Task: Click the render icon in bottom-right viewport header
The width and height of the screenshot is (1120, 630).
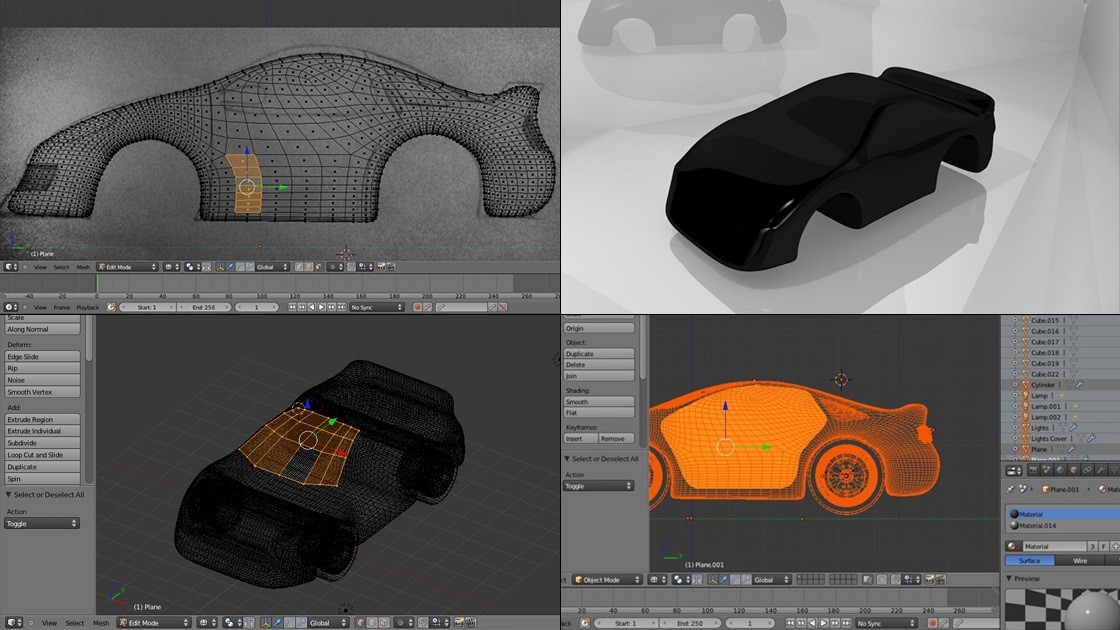Action: click(x=931, y=579)
